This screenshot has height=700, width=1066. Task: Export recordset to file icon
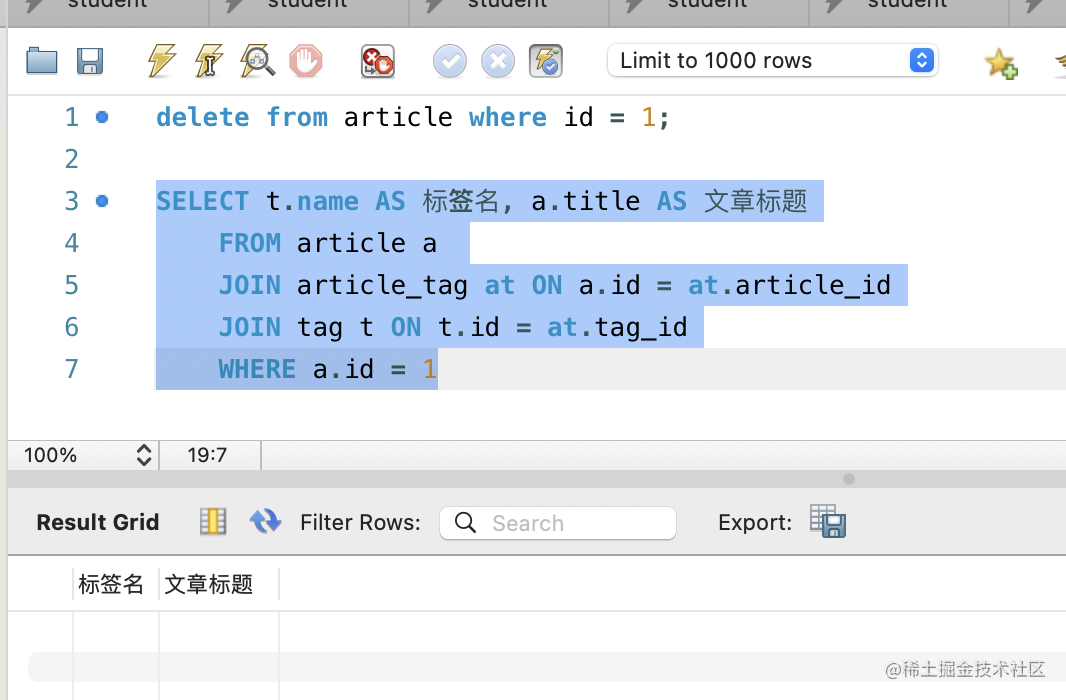(828, 521)
